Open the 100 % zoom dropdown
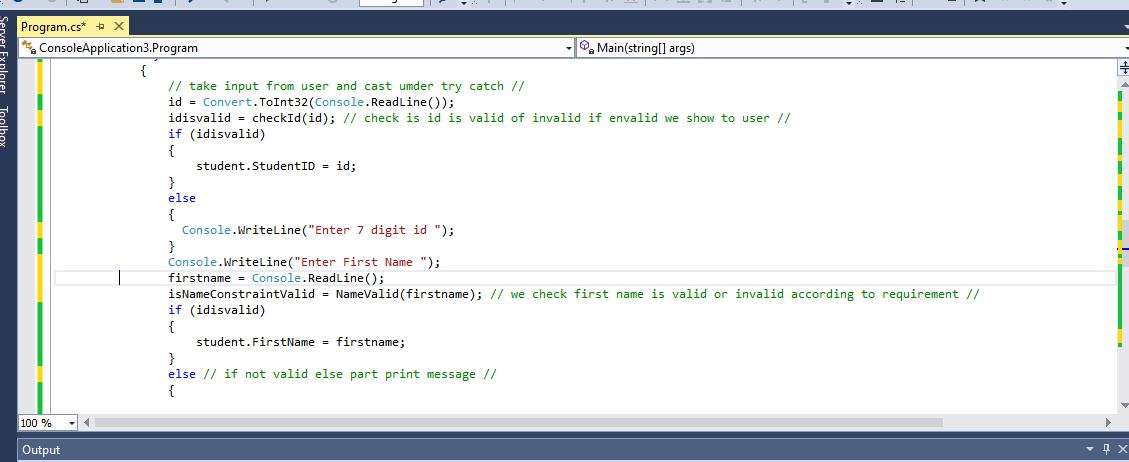This screenshot has width=1129, height=462. coord(73,423)
